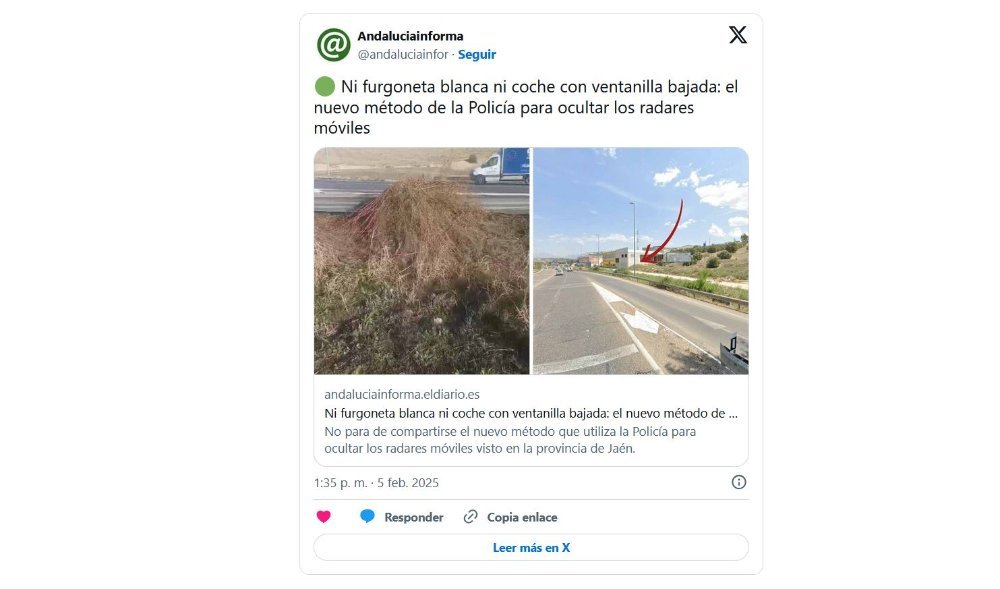
Task: Click Leer más en X button
Action: (531, 548)
